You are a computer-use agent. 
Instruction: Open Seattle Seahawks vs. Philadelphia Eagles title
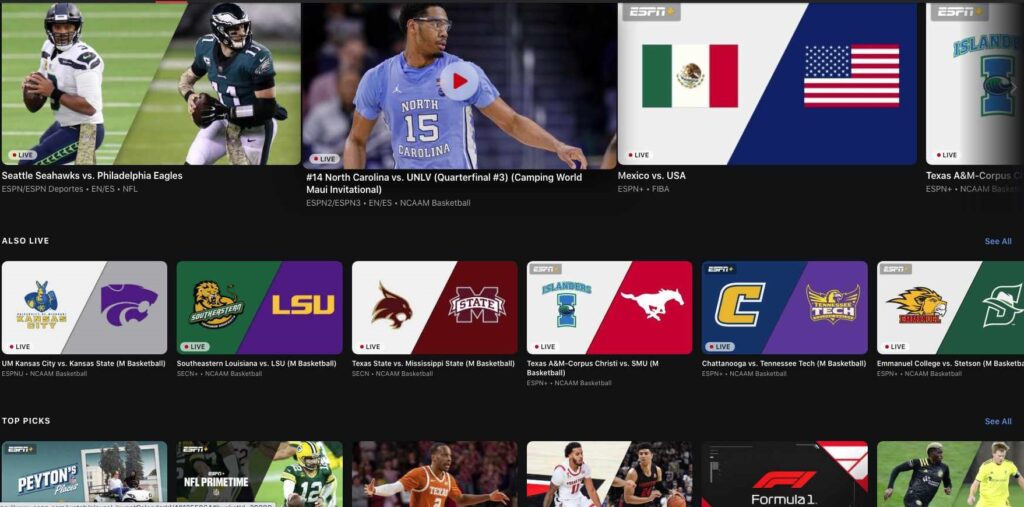tap(106, 176)
